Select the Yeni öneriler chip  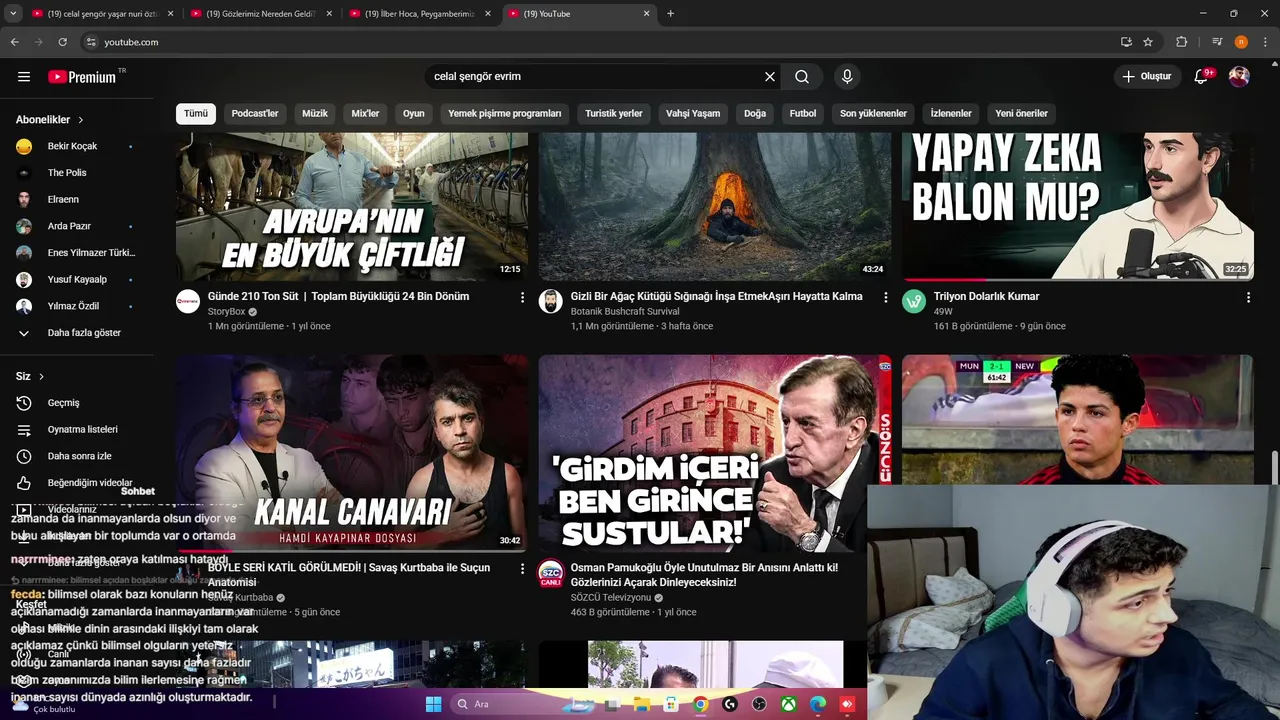[1022, 113]
